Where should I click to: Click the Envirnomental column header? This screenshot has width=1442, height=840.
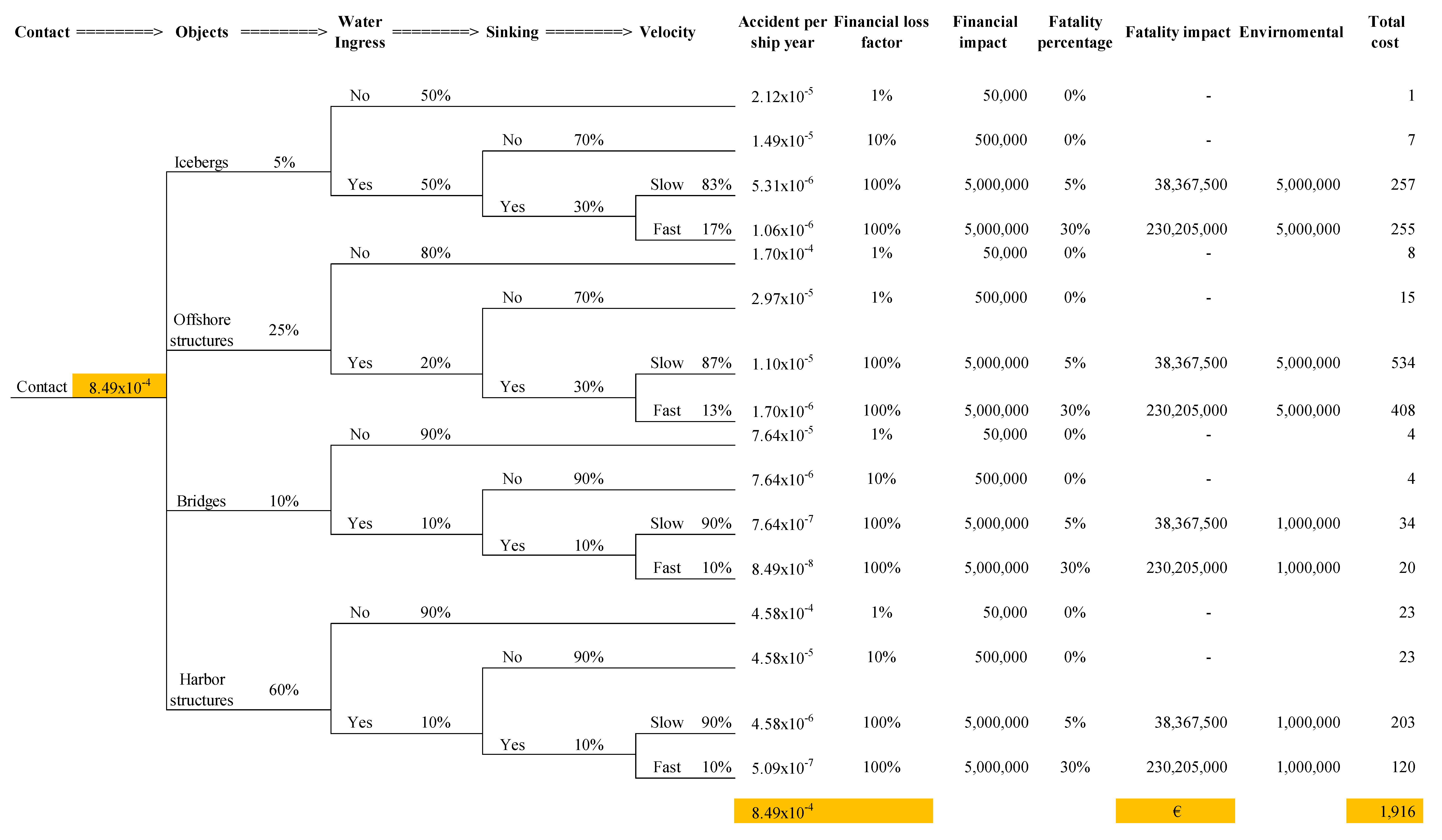click(1291, 32)
